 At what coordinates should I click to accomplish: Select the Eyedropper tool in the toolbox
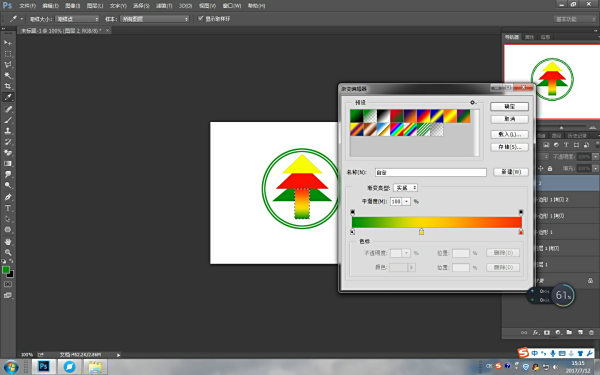[x=8, y=97]
